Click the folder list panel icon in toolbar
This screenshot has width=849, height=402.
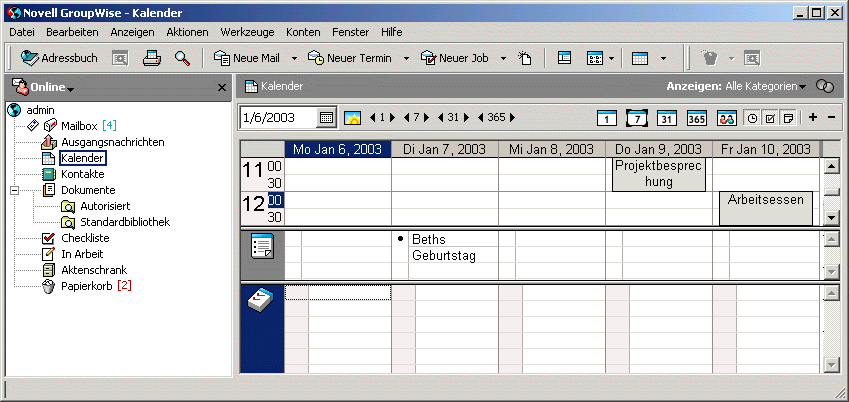(564, 58)
